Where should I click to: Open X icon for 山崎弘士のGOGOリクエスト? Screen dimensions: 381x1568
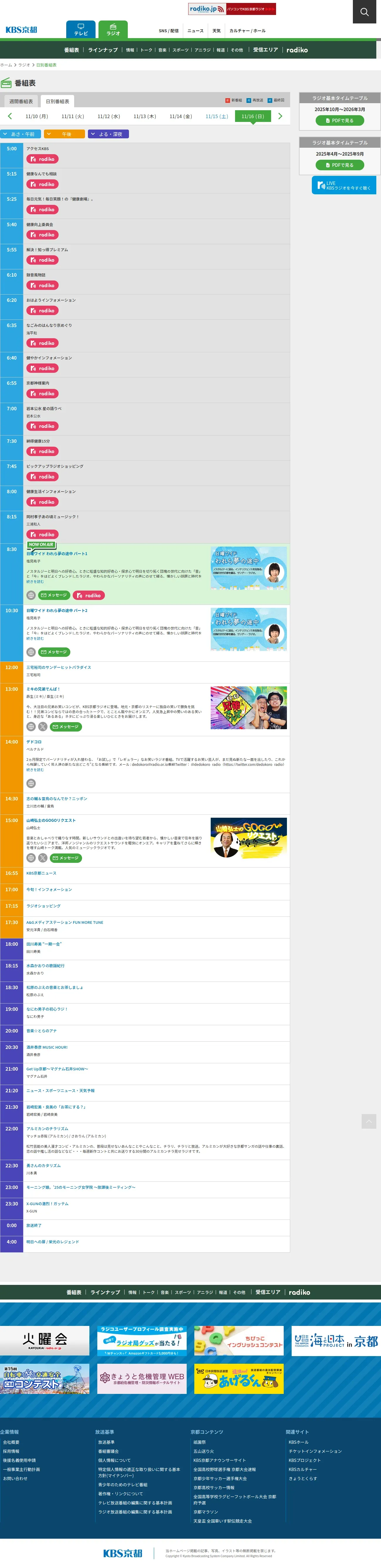pos(42,858)
